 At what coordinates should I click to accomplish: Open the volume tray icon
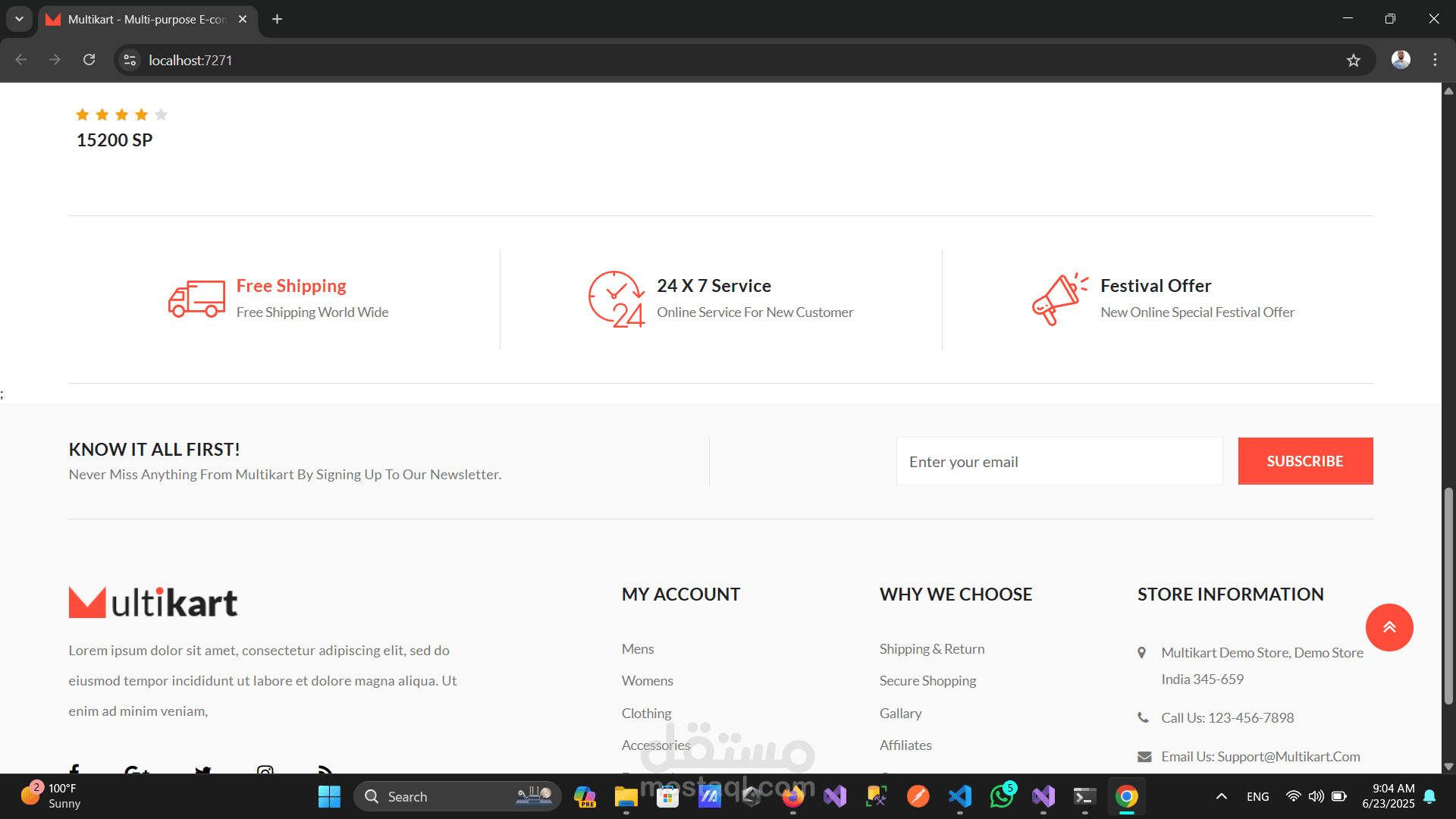pos(1316,796)
